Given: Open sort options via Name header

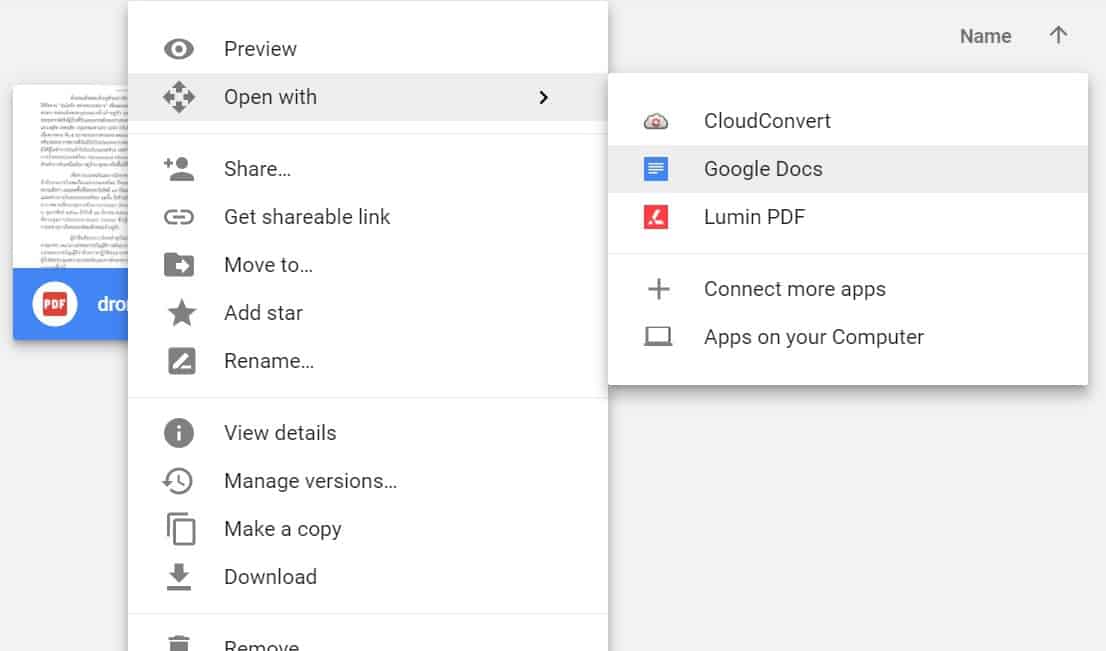Looking at the screenshot, I should (x=985, y=36).
